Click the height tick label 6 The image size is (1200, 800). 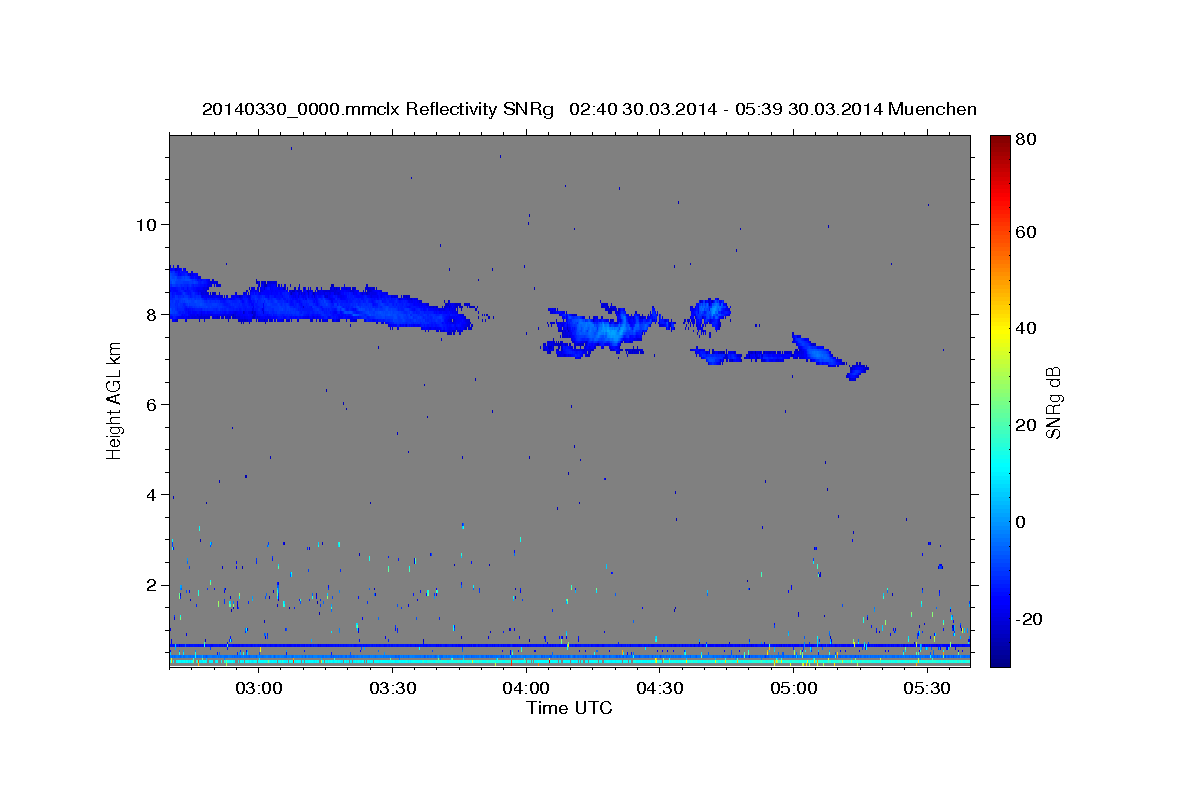153,404
